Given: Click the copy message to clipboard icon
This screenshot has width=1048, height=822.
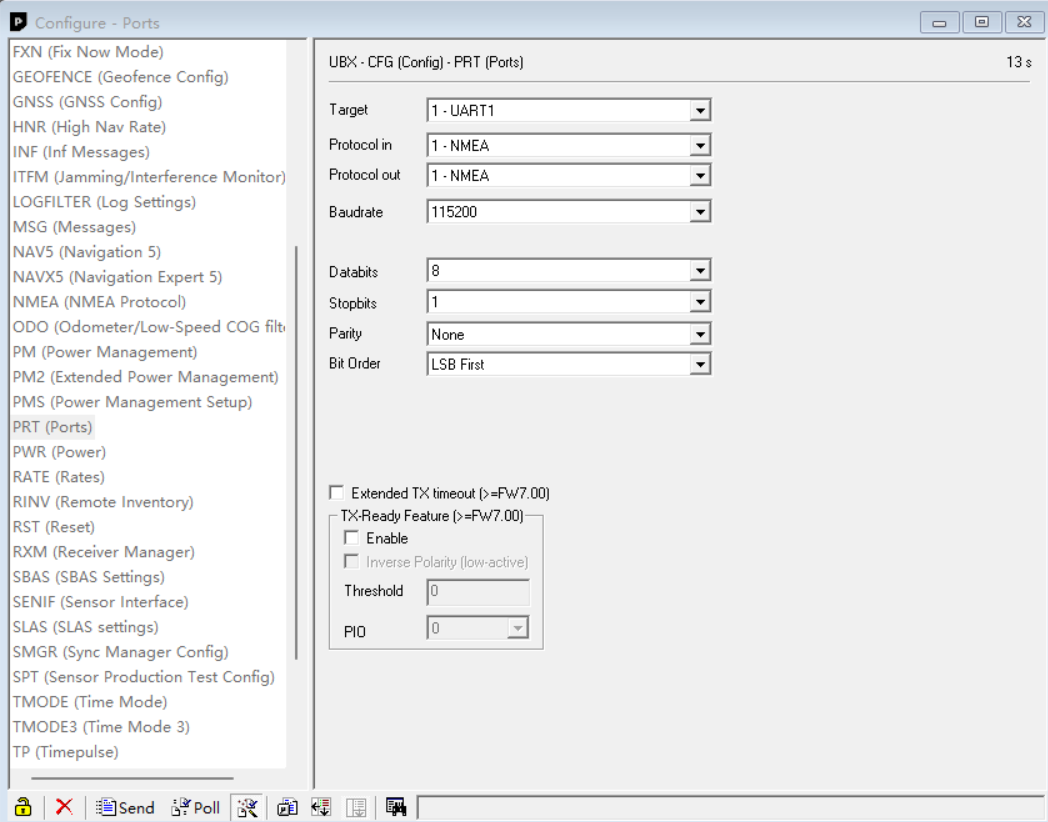Looking at the screenshot, I should pos(287,807).
